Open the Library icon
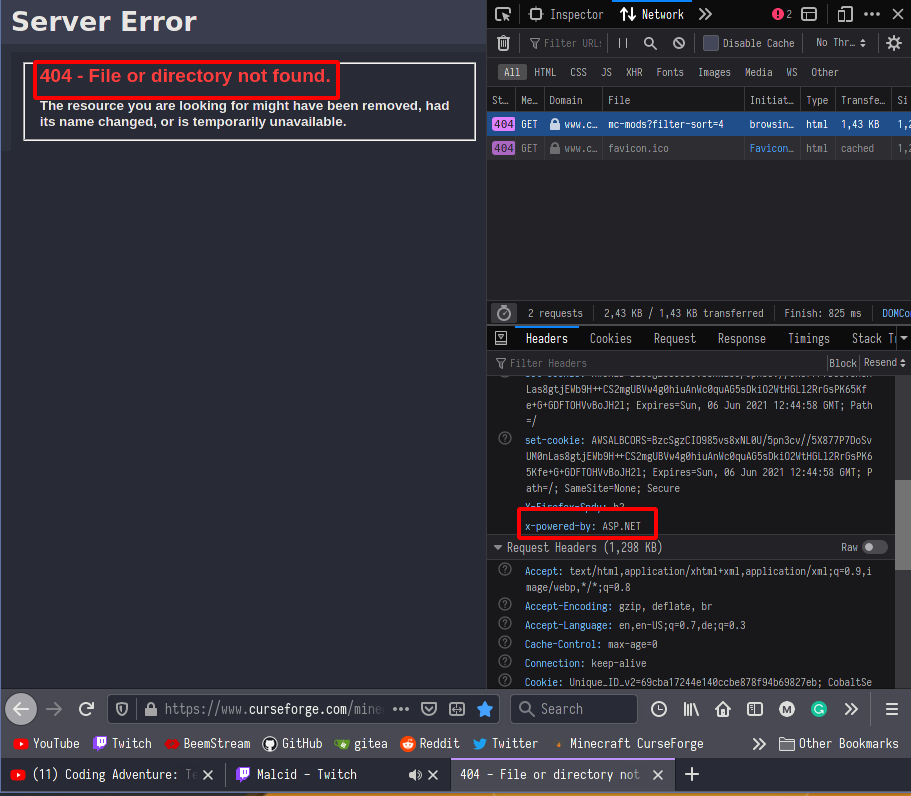Screen dimensions: 911x796 click(x=691, y=709)
